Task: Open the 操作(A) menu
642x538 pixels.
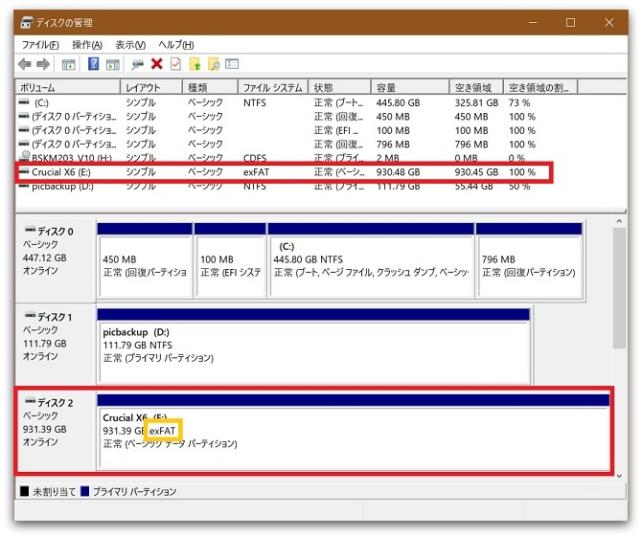Action: point(87,45)
